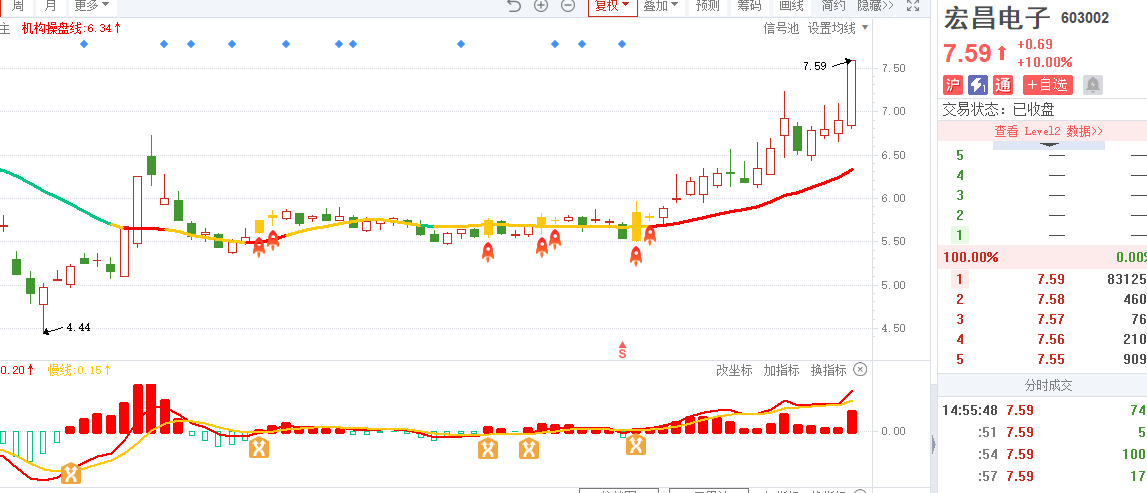Toggle the 筹码 chip distribution view
1147x493 pixels.
point(748,6)
